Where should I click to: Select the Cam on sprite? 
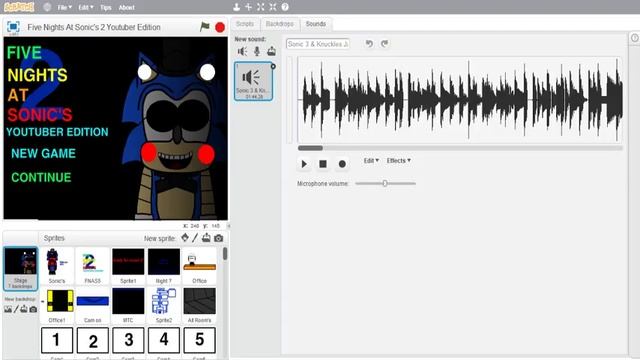coord(92,305)
